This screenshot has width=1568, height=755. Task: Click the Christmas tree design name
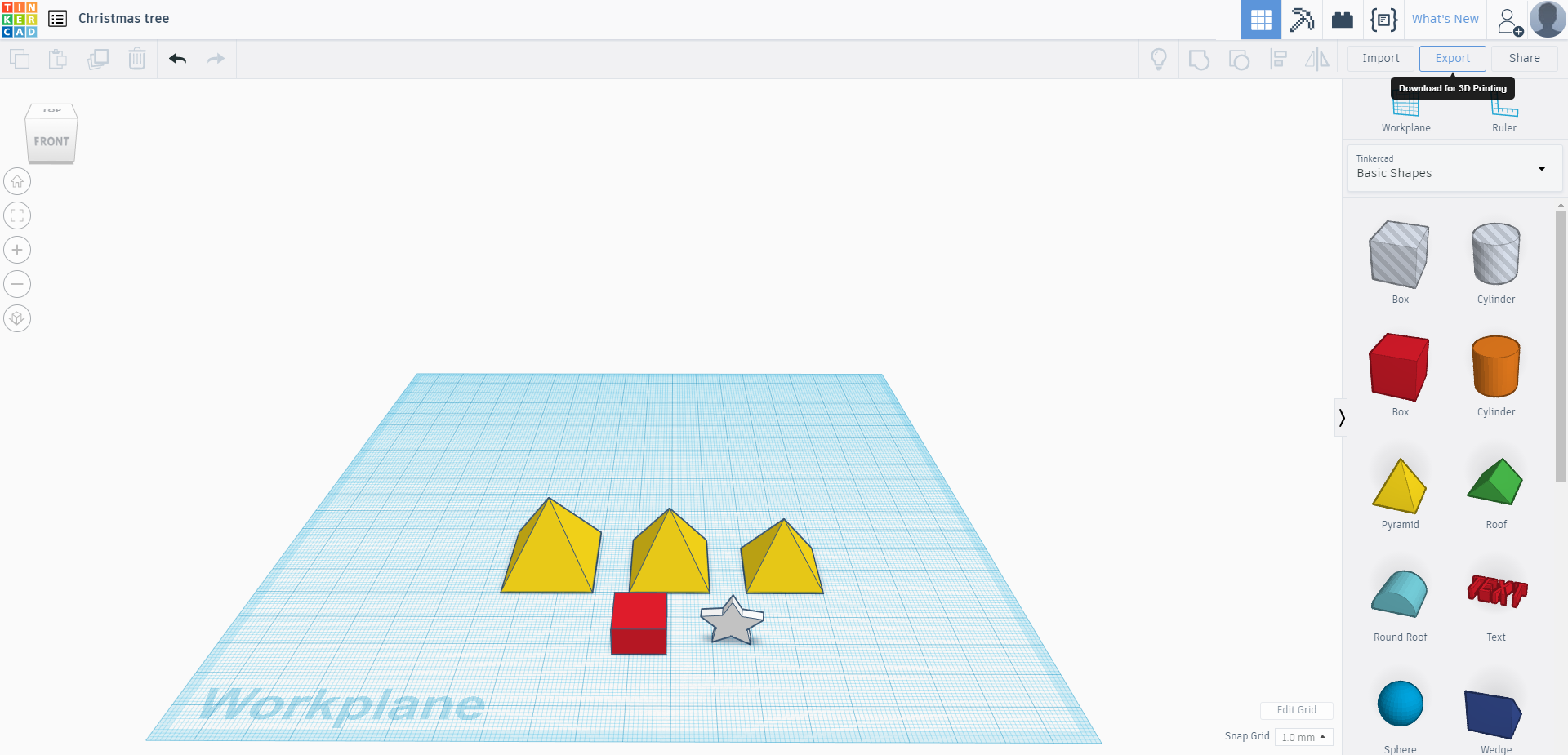[x=123, y=18]
